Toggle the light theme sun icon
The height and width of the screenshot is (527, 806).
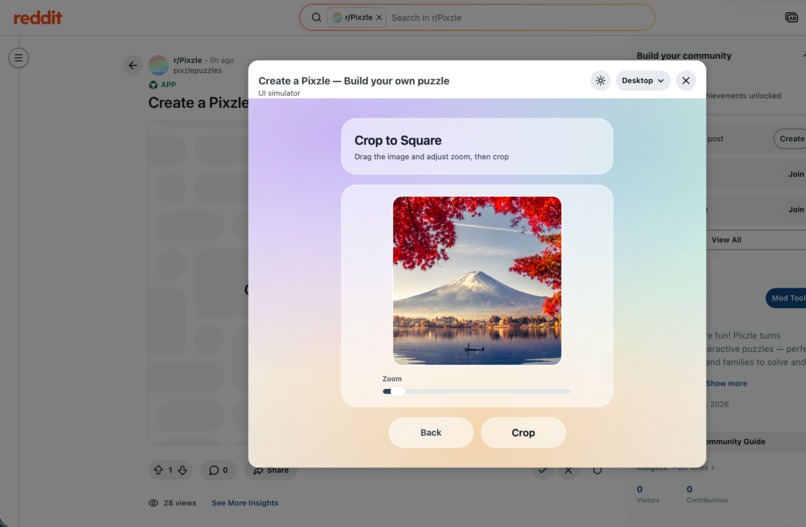600,81
